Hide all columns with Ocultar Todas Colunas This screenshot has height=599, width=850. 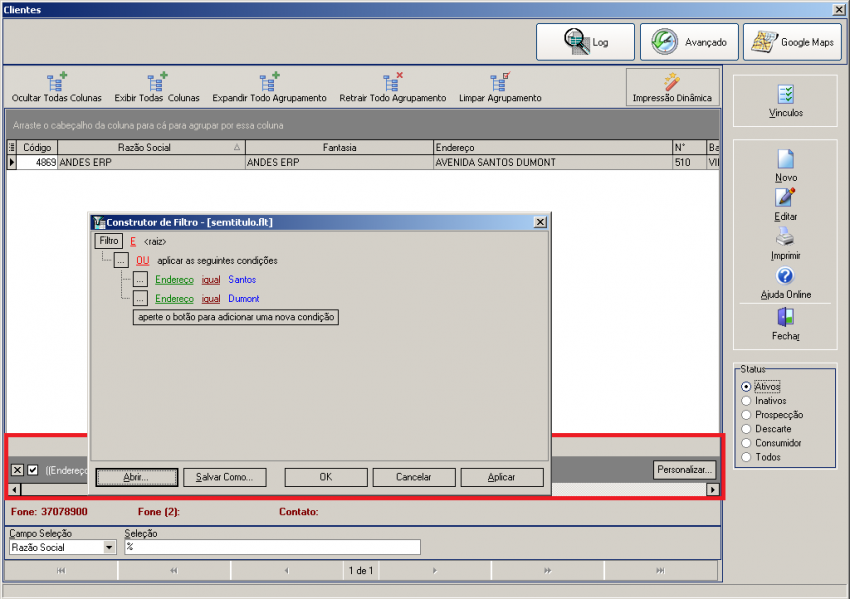56,87
